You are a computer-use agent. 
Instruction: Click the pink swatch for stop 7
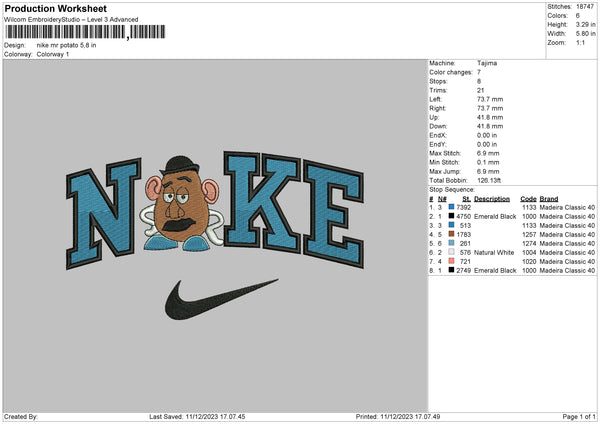pos(452,261)
